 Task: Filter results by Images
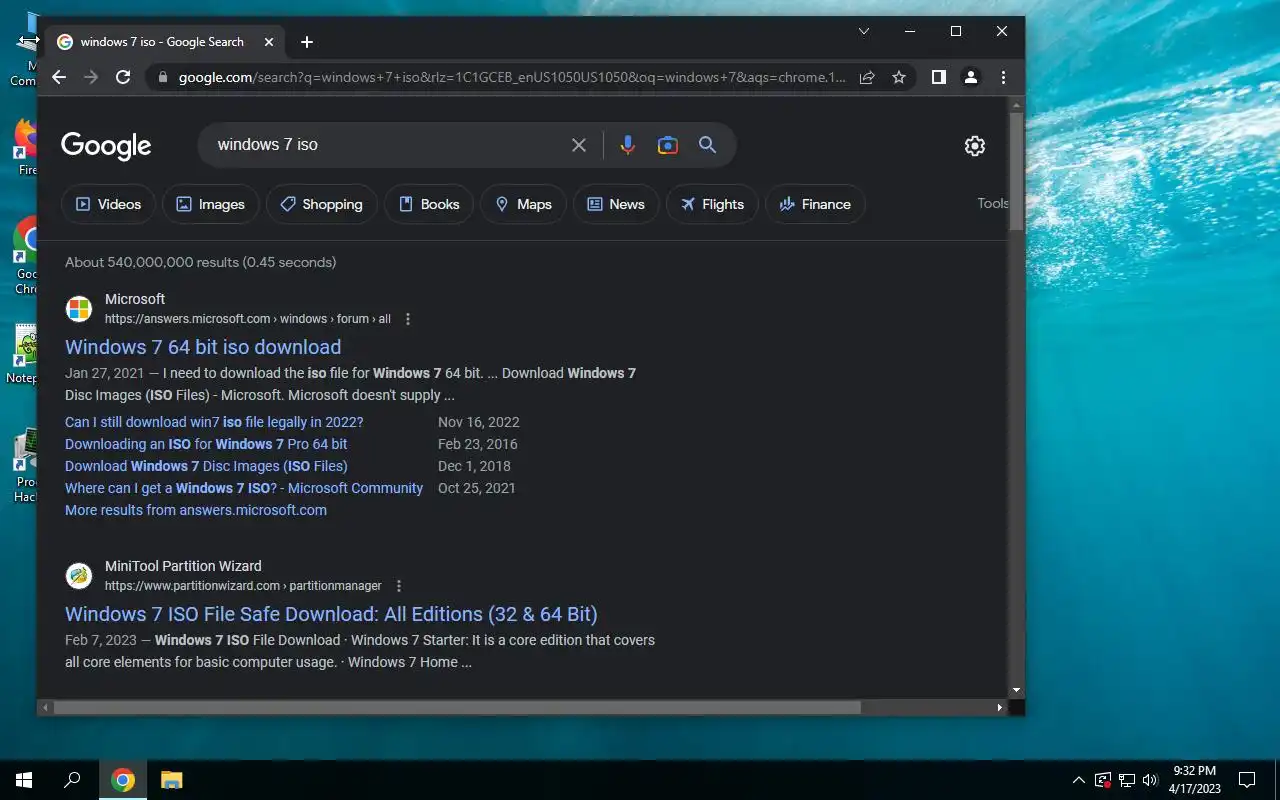click(211, 204)
